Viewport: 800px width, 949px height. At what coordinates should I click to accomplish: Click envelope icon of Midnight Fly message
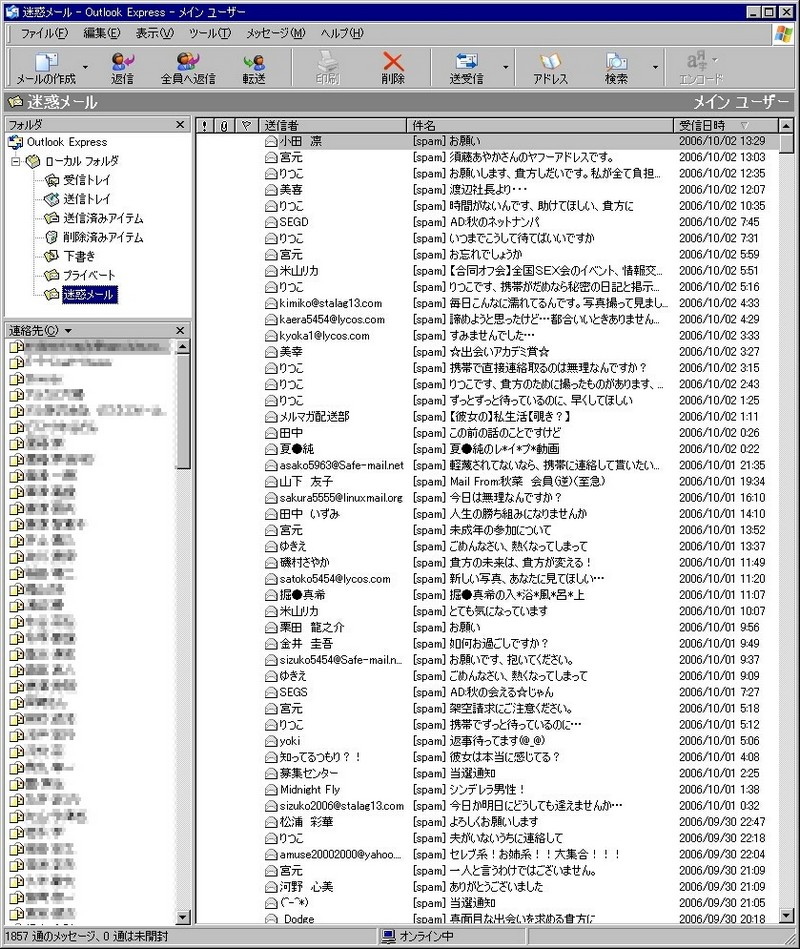[x=270, y=790]
